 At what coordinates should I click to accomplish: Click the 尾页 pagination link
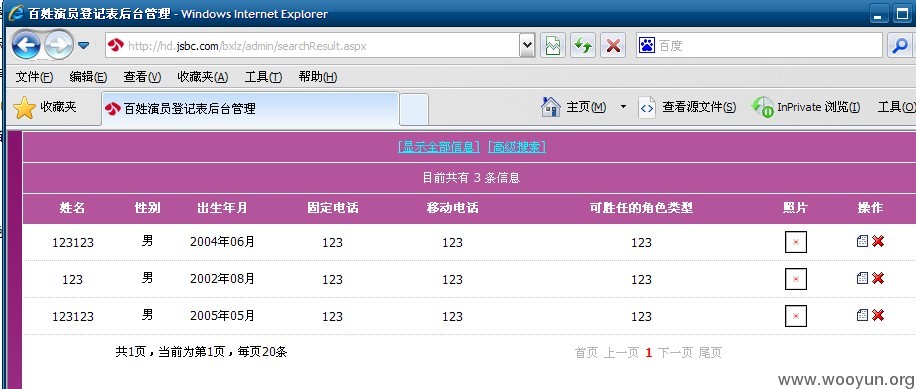click(710, 353)
